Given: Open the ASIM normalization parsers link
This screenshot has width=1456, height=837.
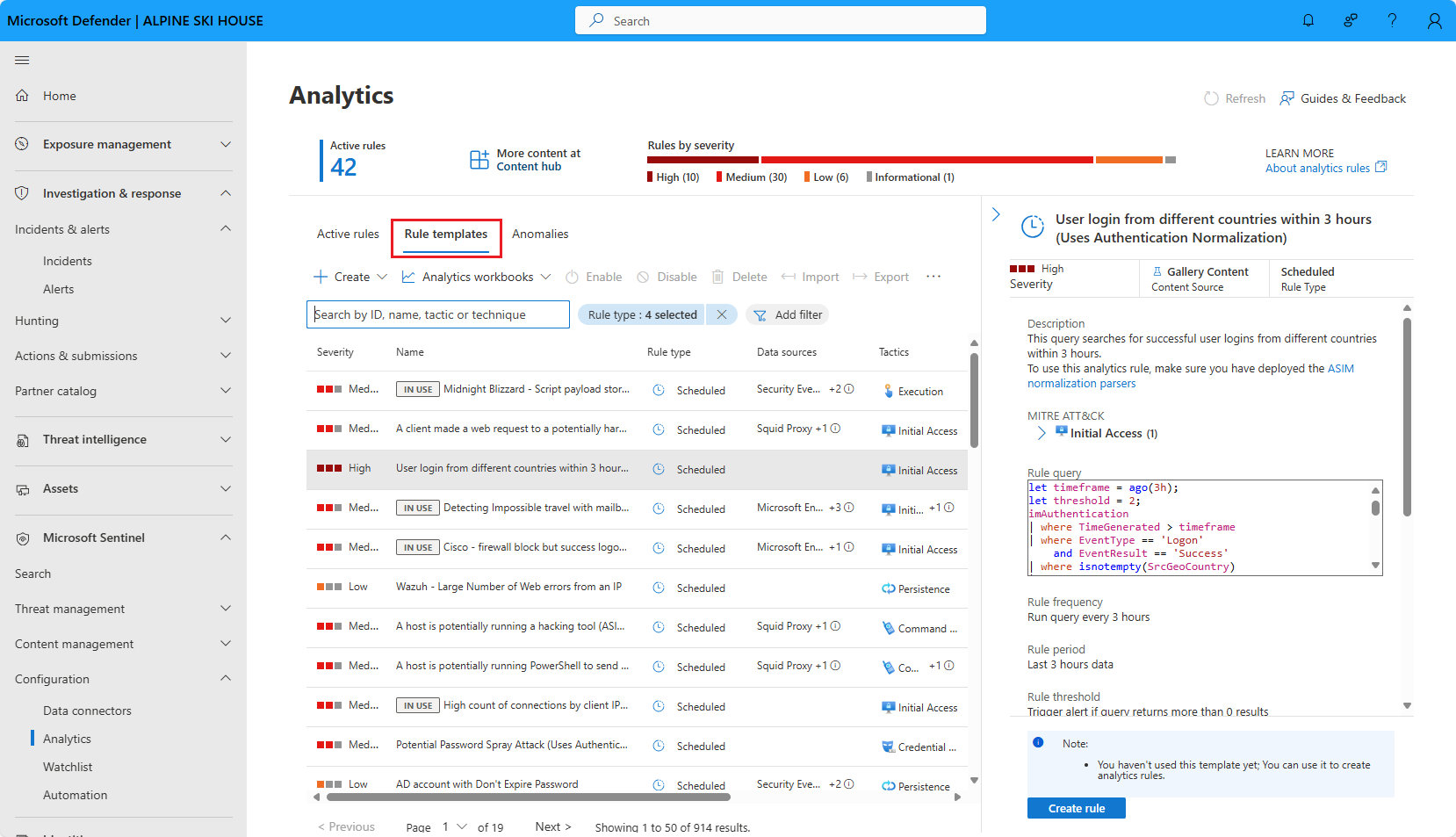Looking at the screenshot, I should coord(1191,376).
